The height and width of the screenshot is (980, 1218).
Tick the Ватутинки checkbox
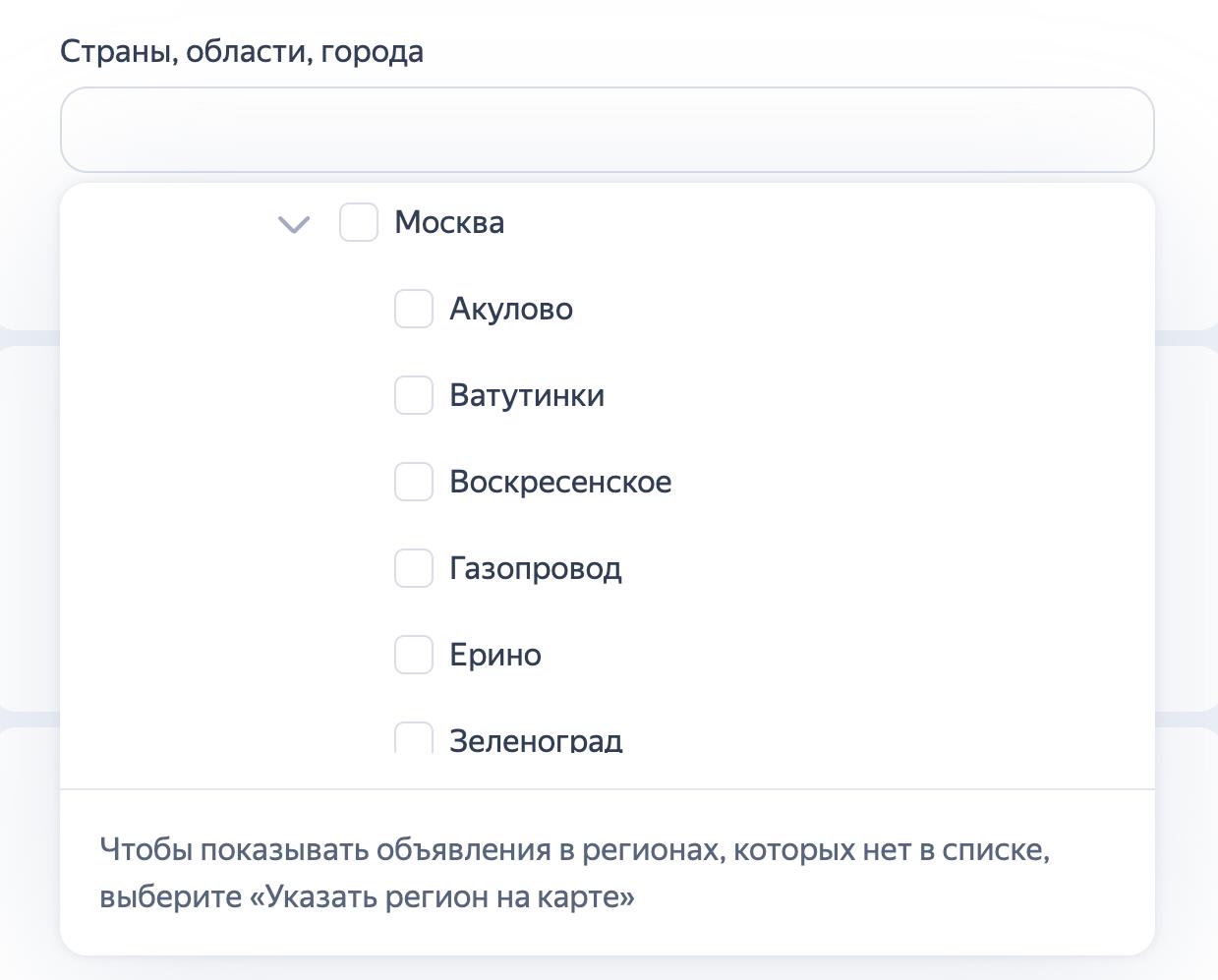coord(414,395)
